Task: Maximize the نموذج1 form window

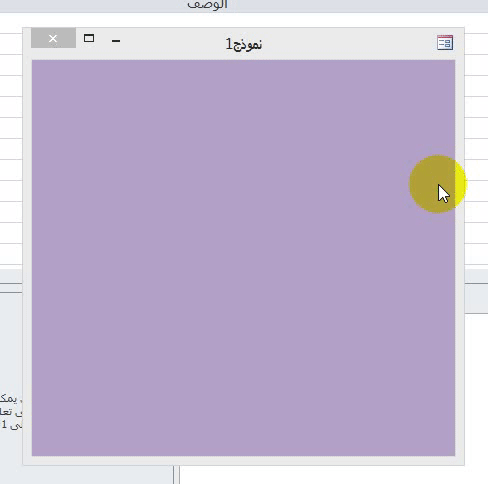Action: 89,38
